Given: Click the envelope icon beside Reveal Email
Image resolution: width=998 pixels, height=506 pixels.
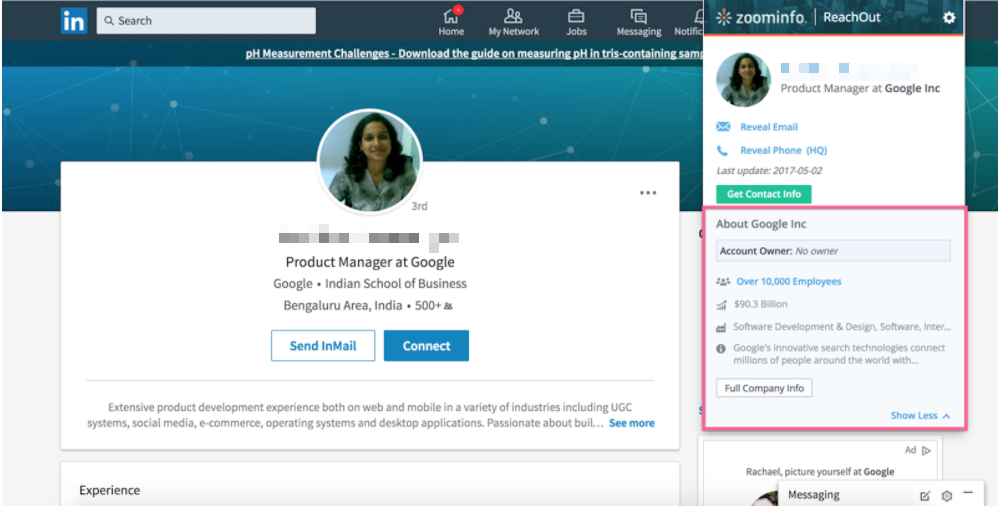Looking at the screenshot, I should click(x=723, y=127).
